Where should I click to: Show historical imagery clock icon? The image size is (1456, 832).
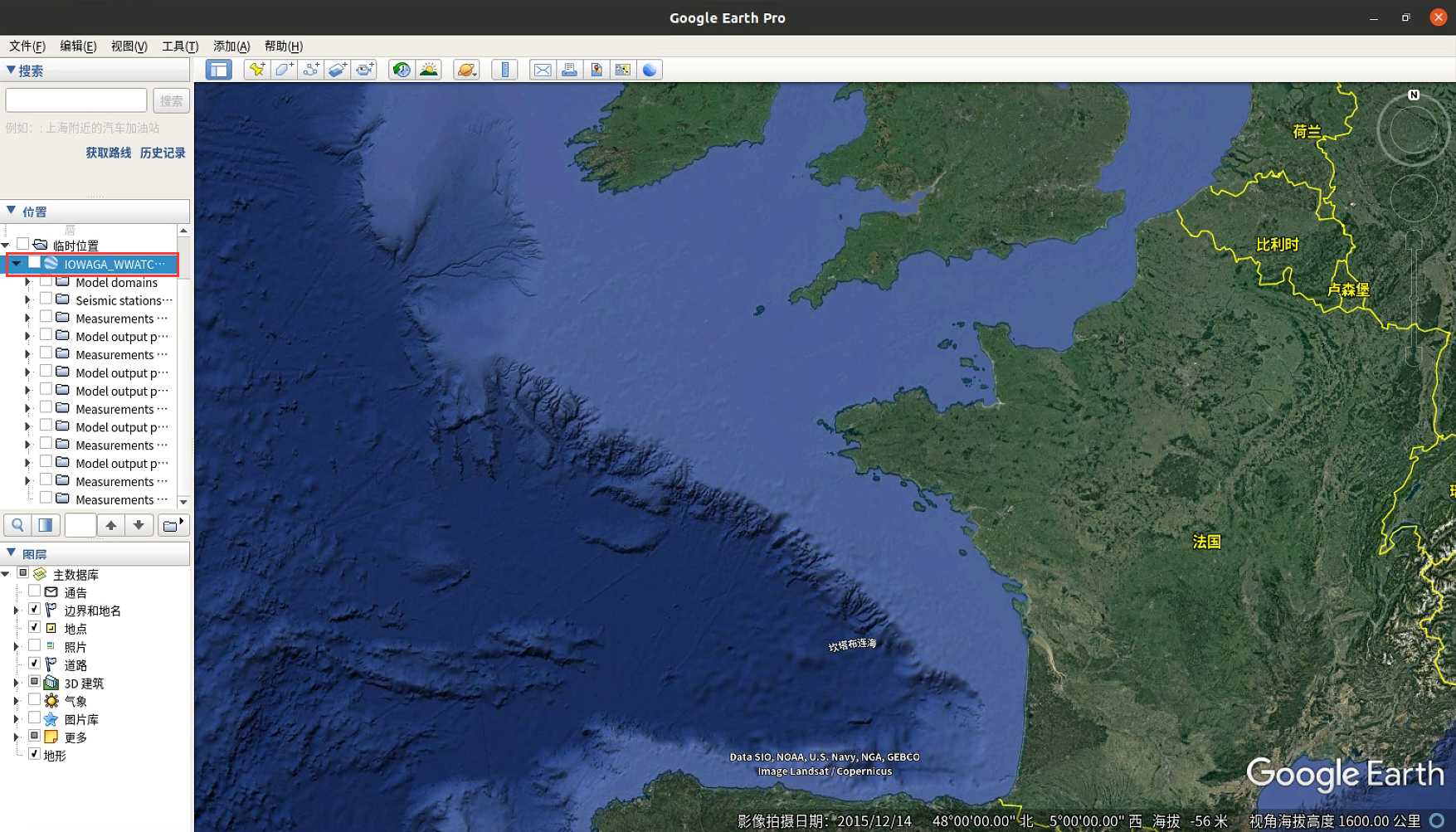point(402,70)
